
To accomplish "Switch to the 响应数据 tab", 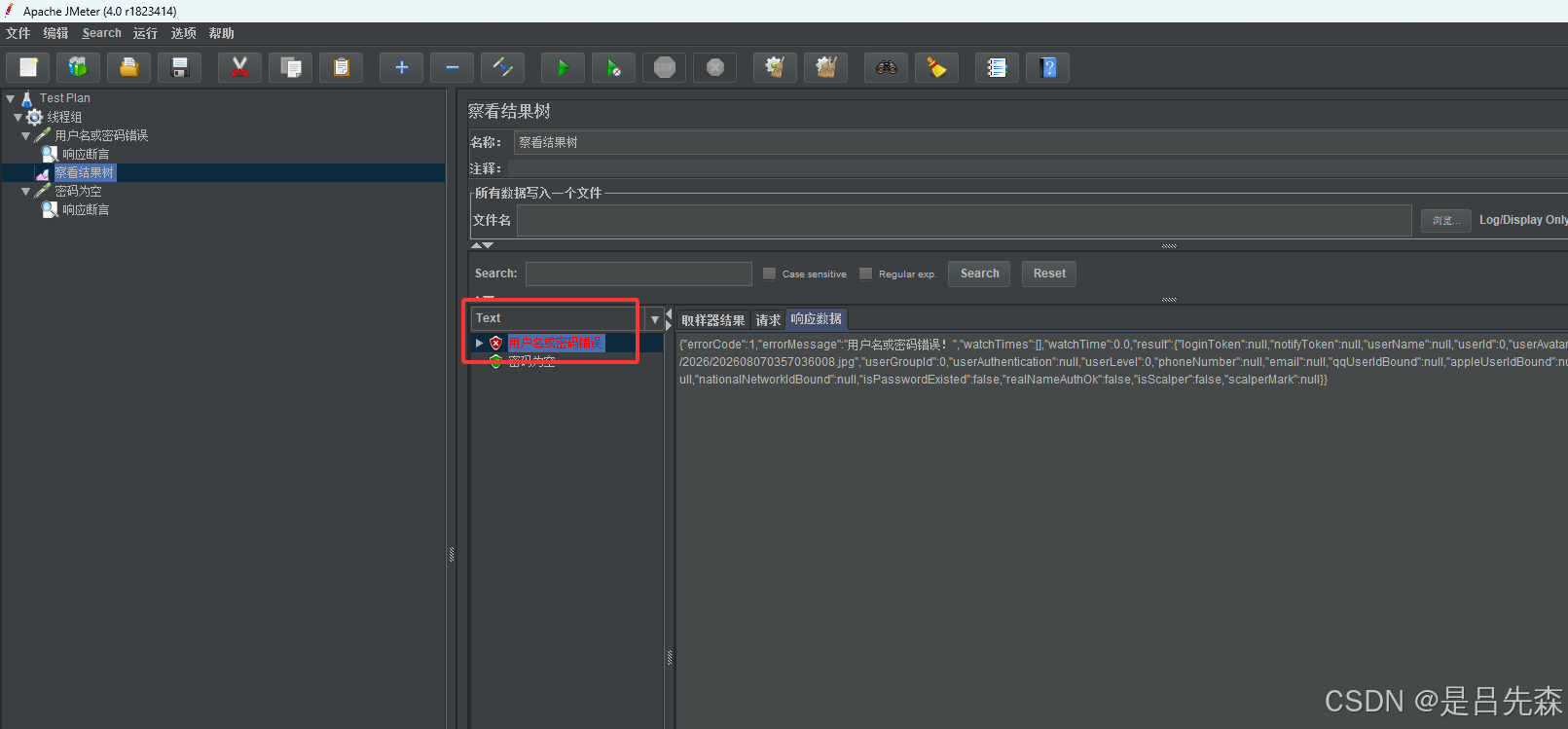I will [817, 319].
